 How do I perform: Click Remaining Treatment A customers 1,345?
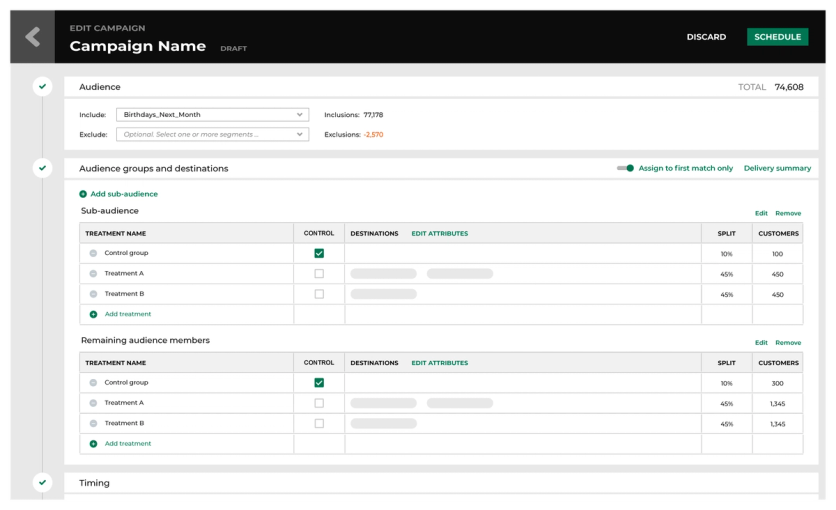coord(777,404)
